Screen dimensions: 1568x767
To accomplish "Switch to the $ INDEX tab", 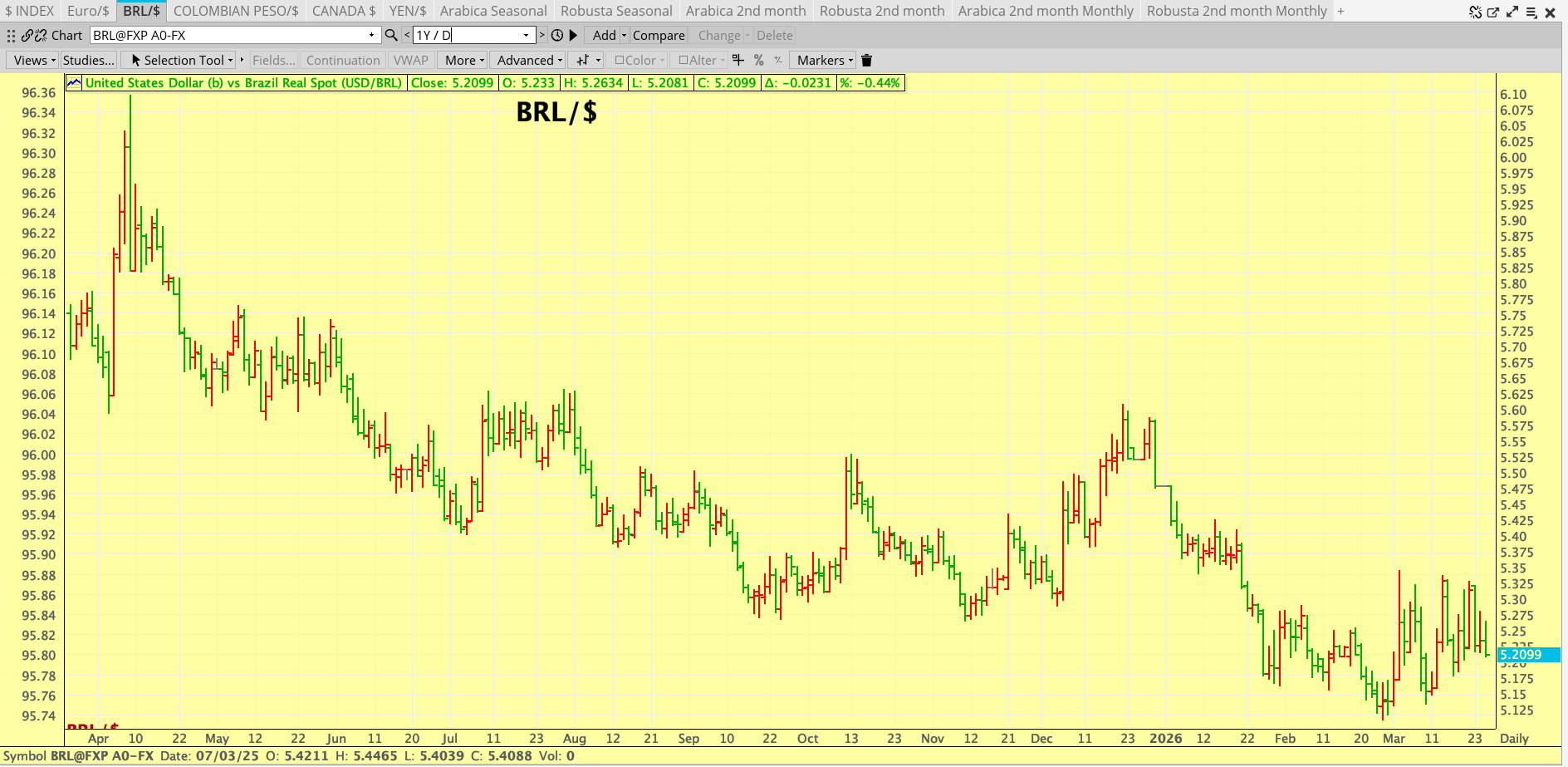I will coord(30,11).
